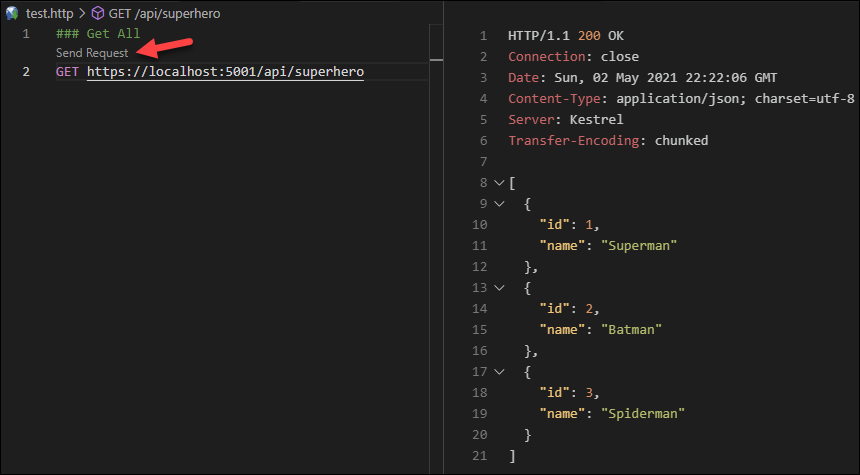Click the minimap scrollbar of request editor
Image resolution: width=860 pixels, height=475 pixels.
[436, 247]
